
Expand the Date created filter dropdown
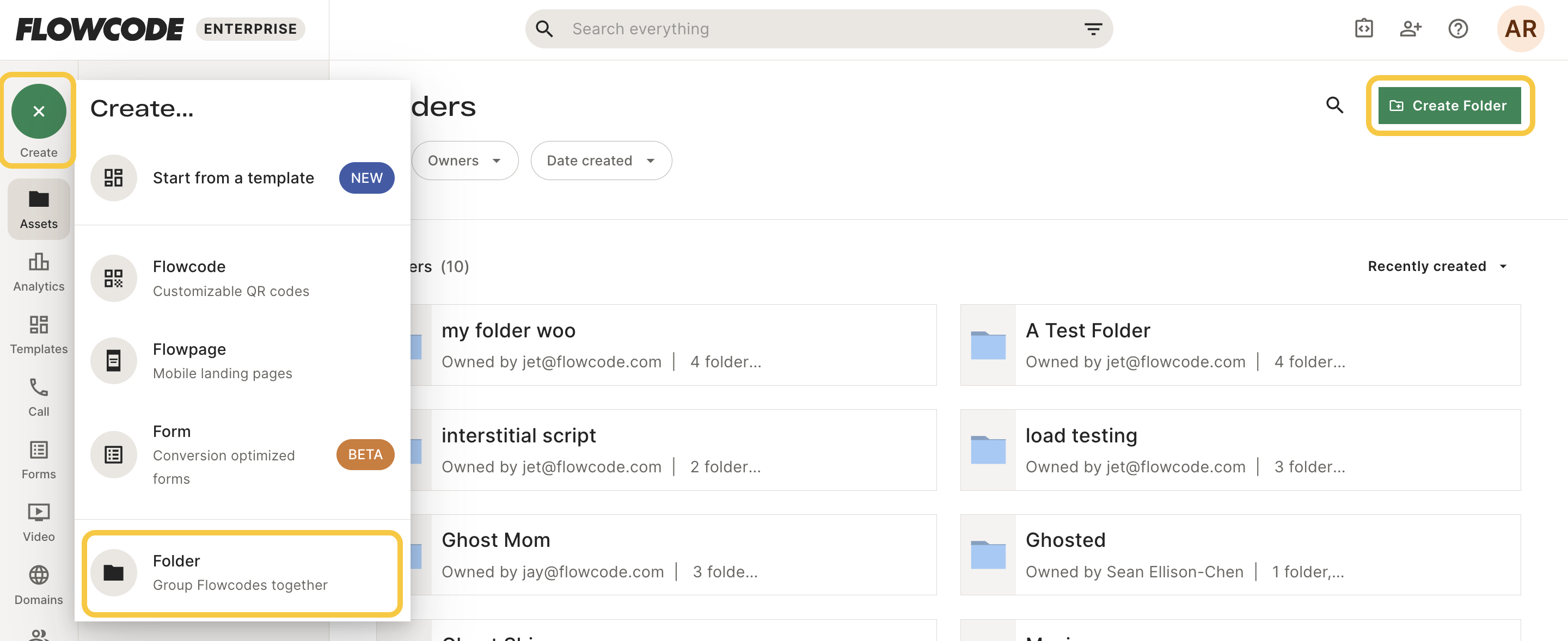pos(601,161)
